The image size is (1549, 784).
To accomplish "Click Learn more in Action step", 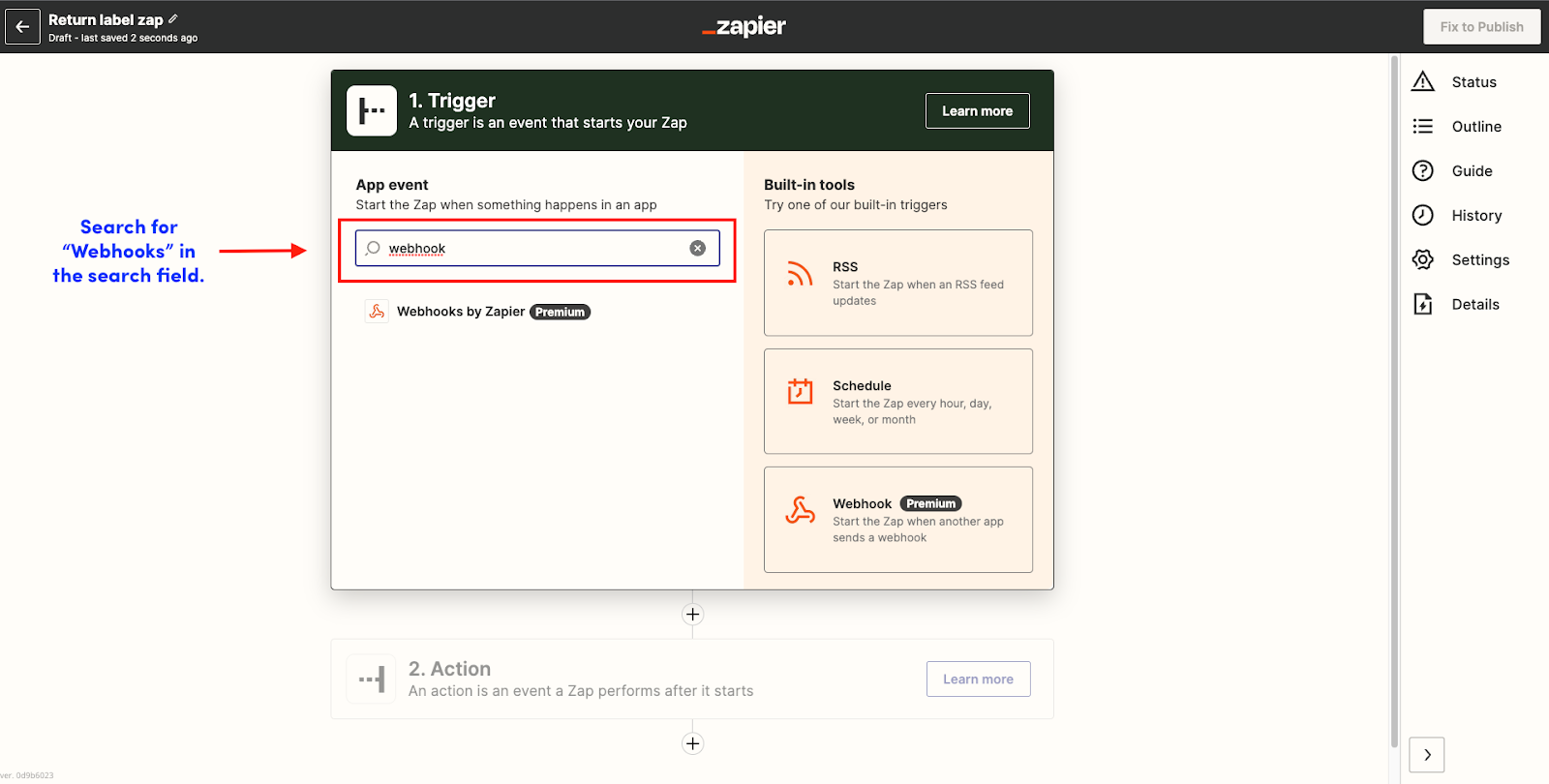I will [978, 679].
